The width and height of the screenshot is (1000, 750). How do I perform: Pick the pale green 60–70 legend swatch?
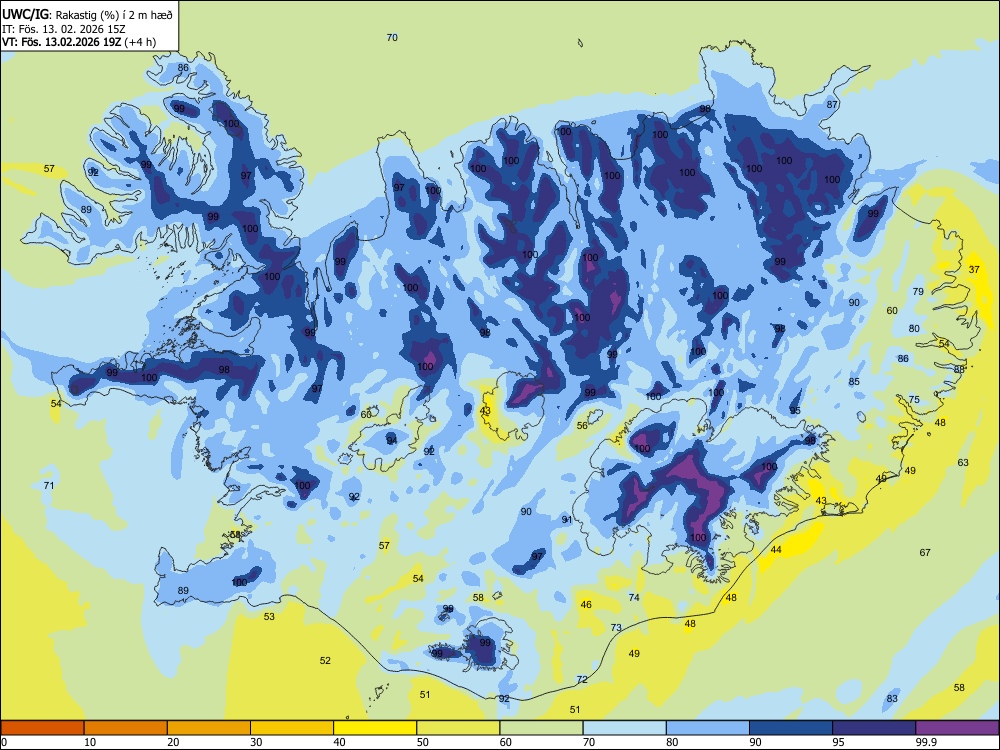click(x=541, y=728)
